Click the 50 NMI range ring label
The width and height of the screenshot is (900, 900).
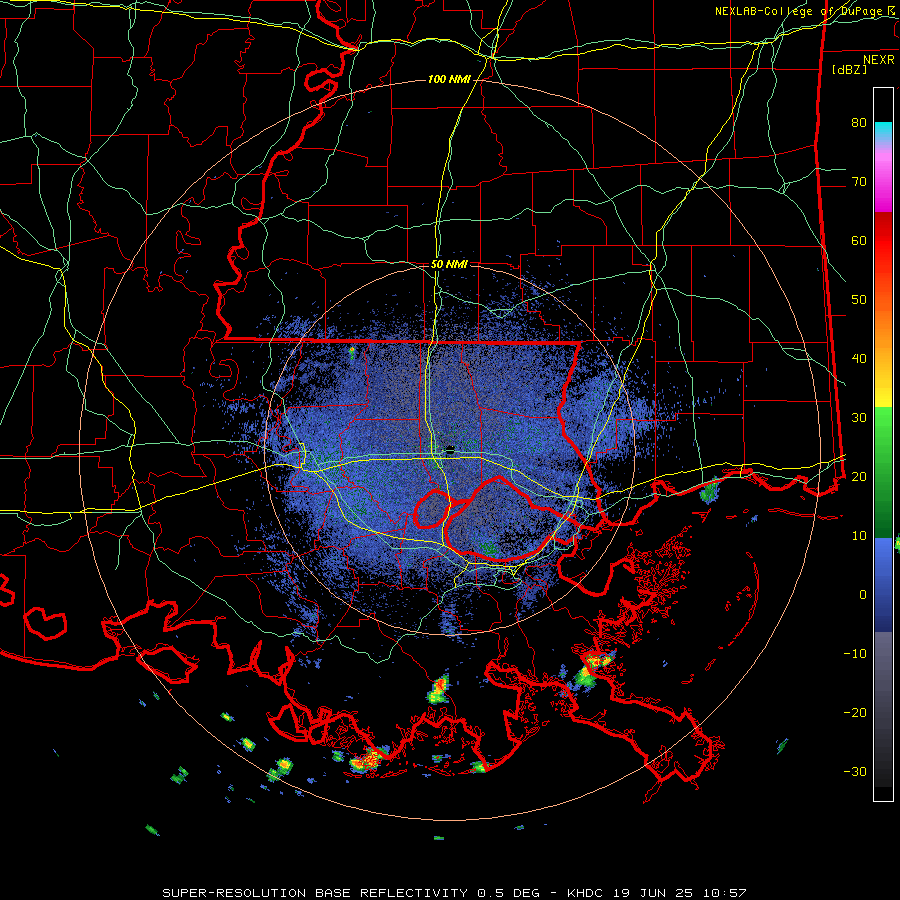pos(449,265)
